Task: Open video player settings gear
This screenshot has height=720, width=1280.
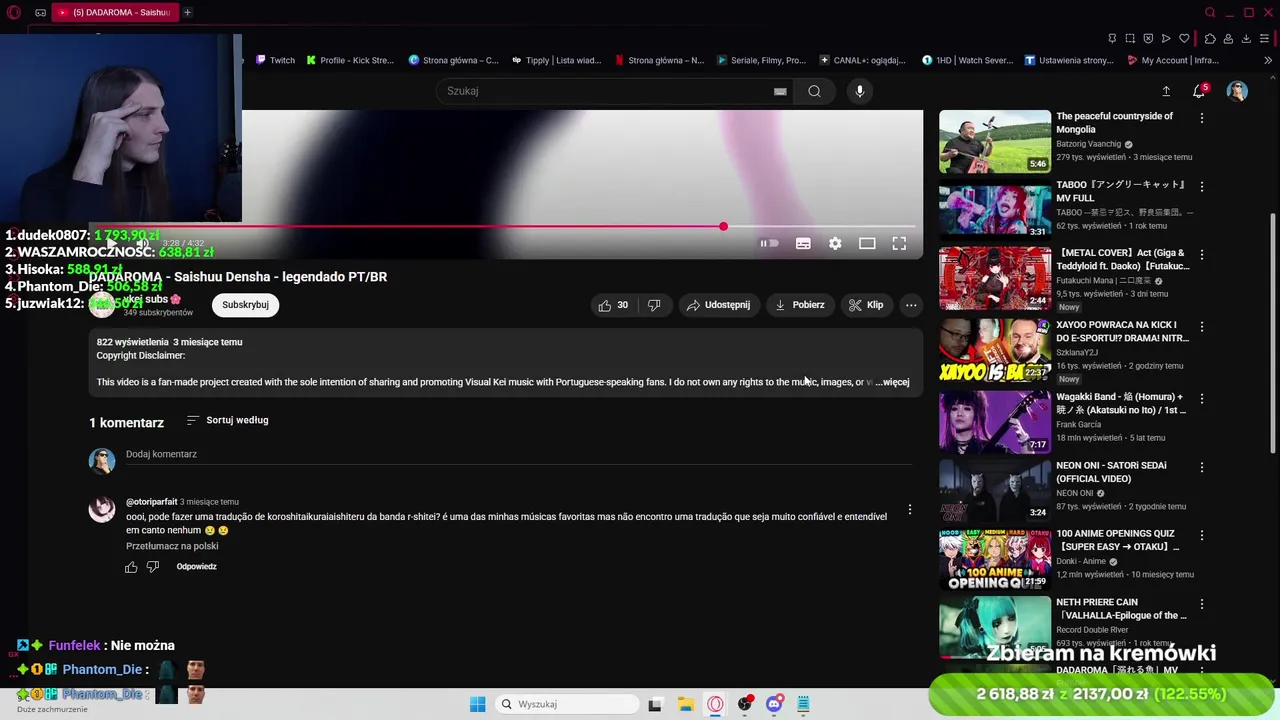Action: pyautogui.click(x=835, y=243)
